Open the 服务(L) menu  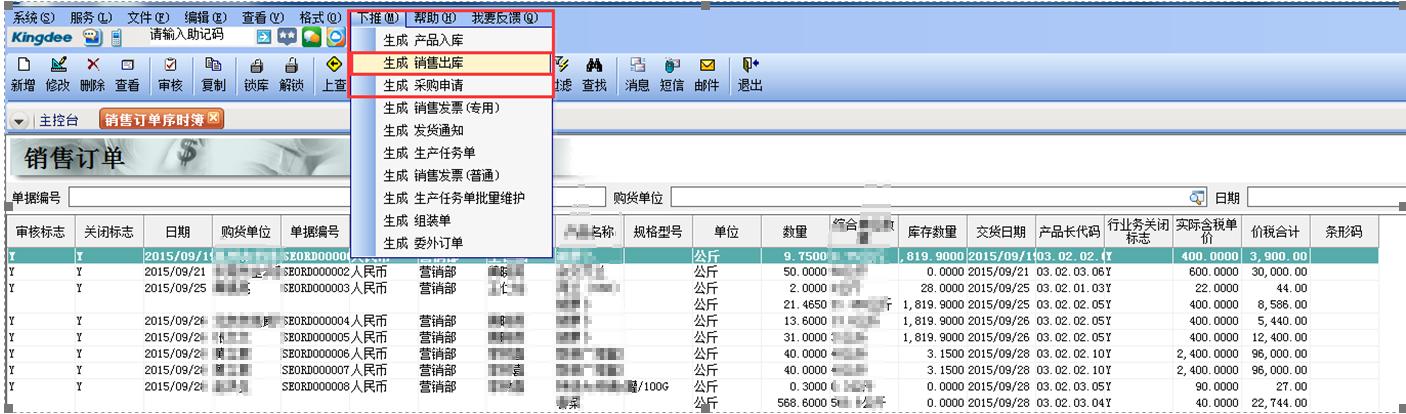click(92, 18)
